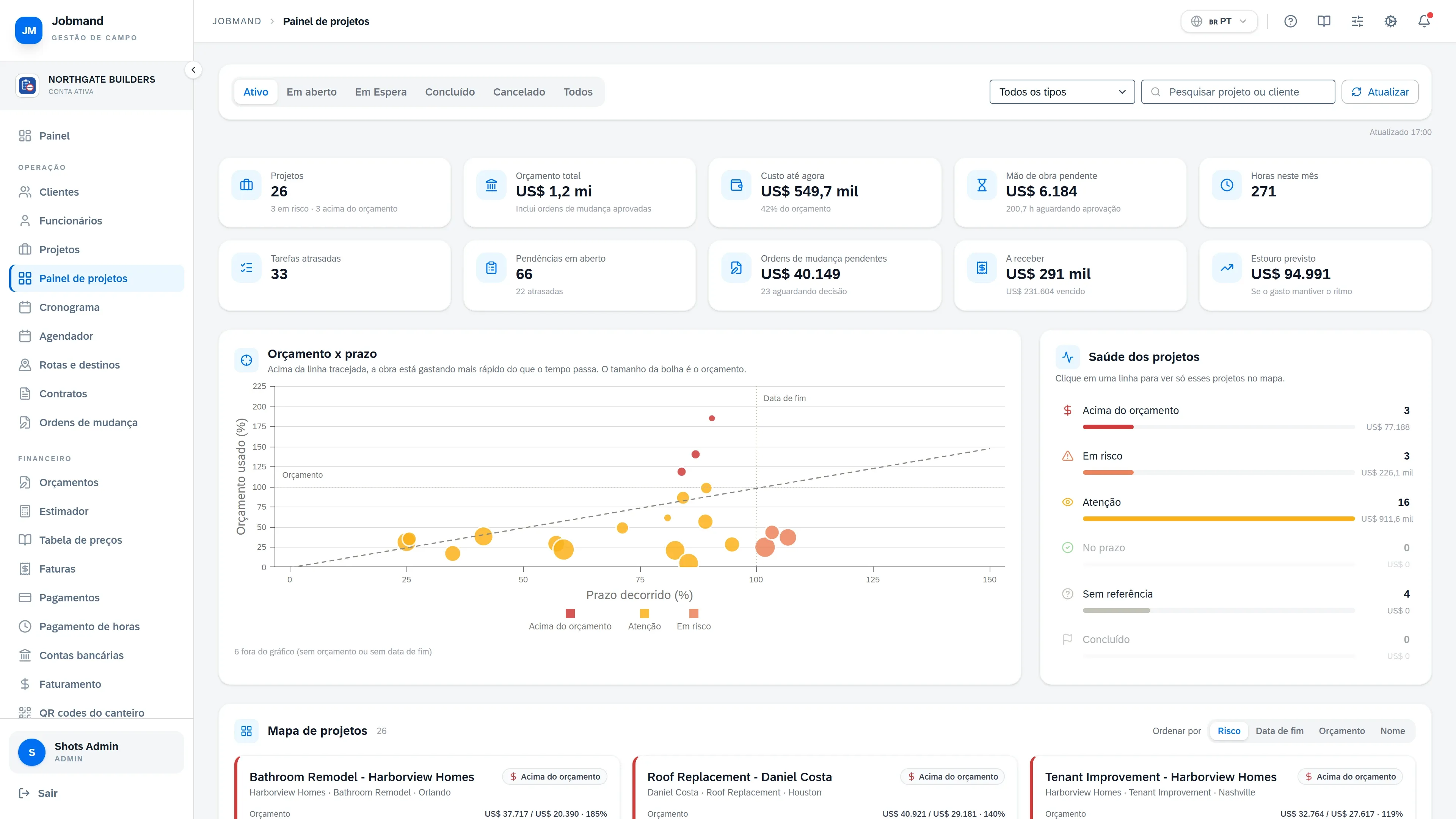Click the Custo até agora wallet icon
Viewport: 1456px width, 819px height.
click(x=736, y=185)
